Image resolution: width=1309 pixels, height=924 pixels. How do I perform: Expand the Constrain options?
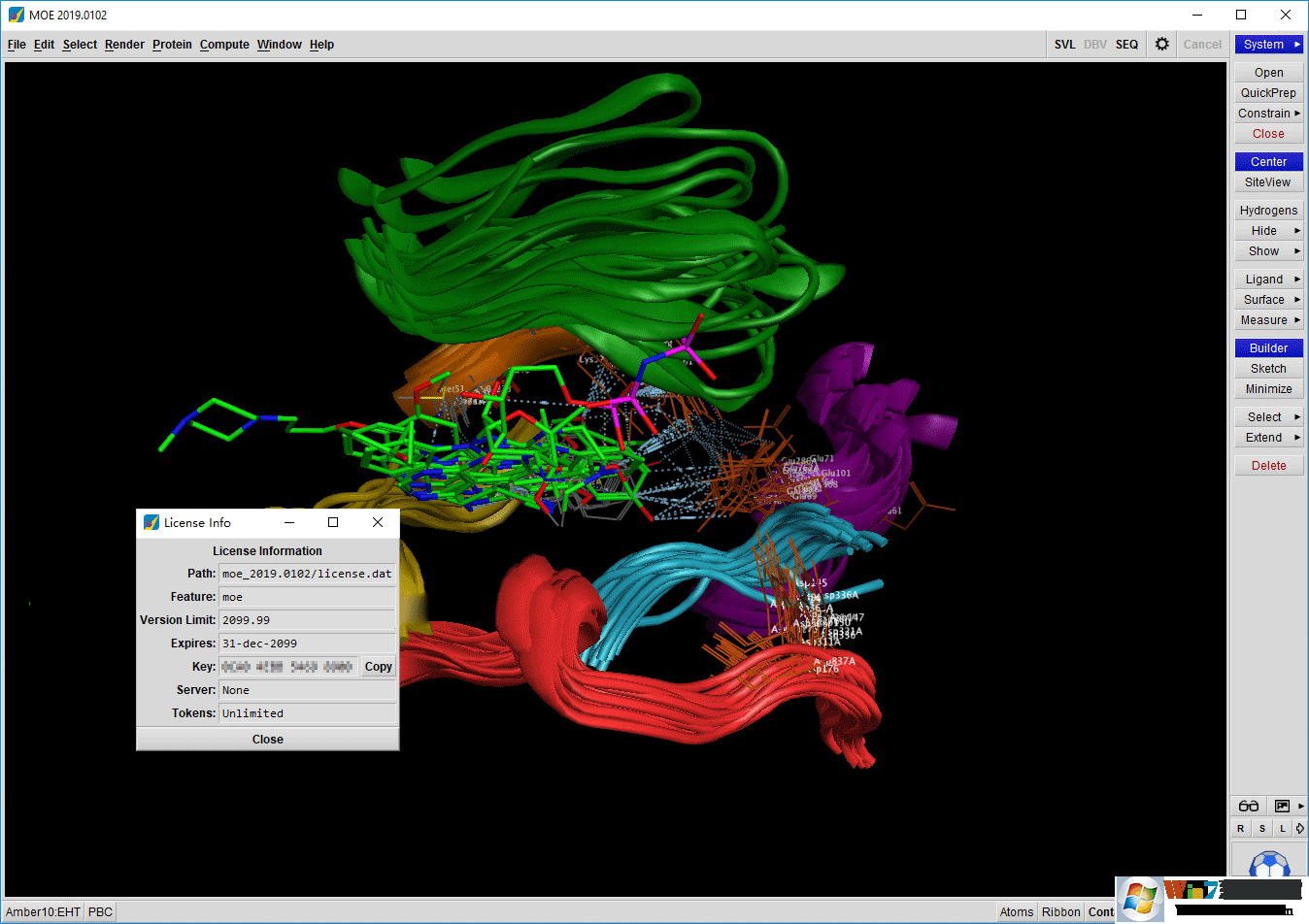1268,113
